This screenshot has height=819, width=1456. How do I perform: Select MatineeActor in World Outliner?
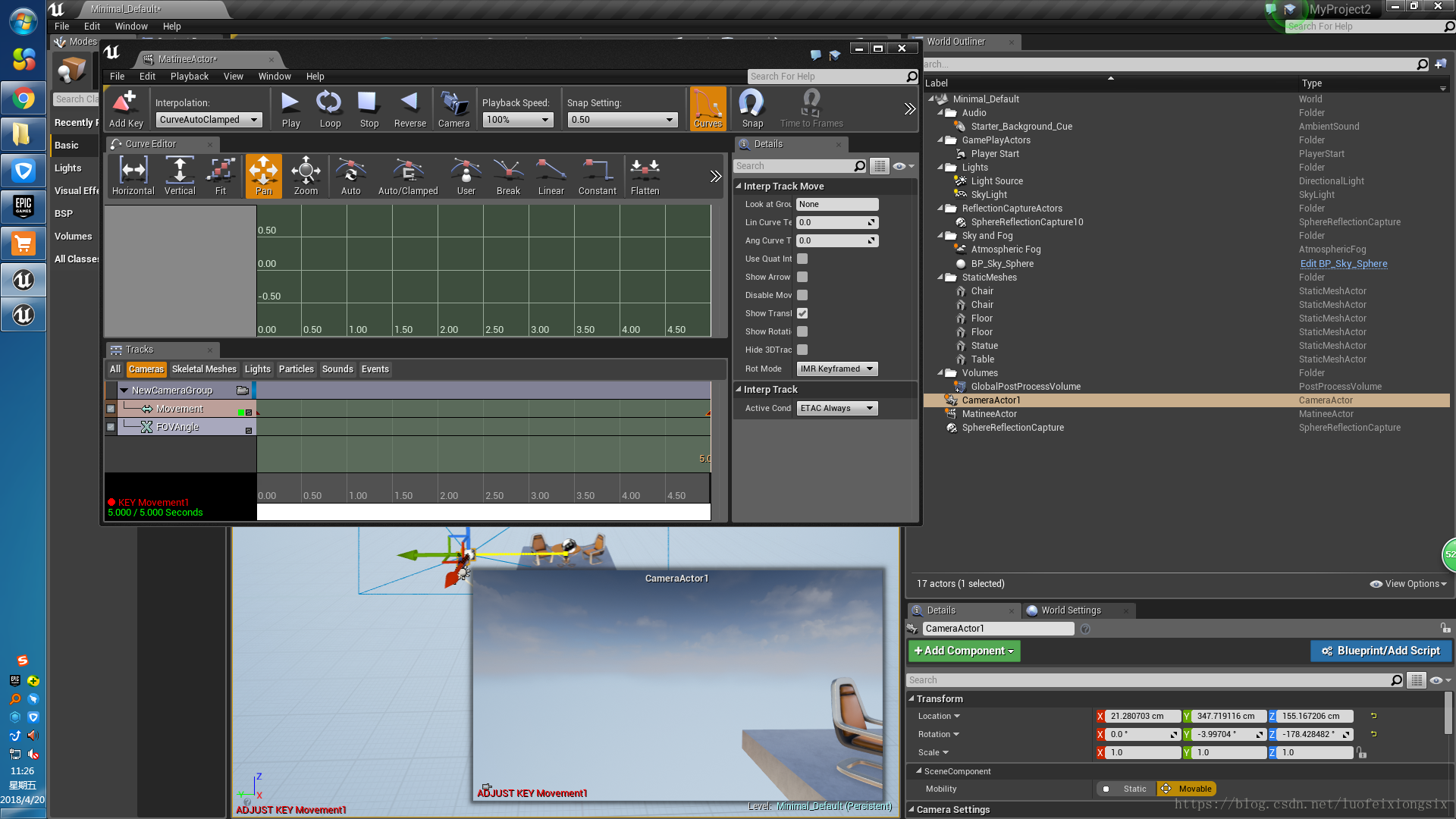[989, 414]
